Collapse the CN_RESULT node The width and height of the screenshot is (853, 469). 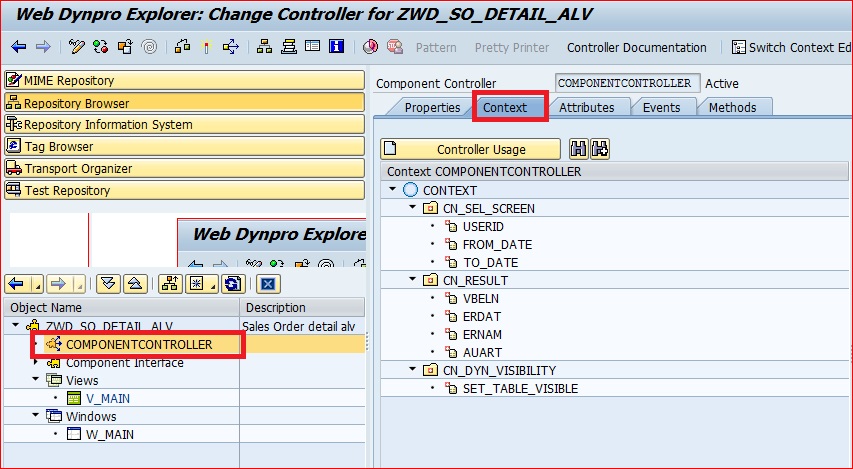coord(412,279)
